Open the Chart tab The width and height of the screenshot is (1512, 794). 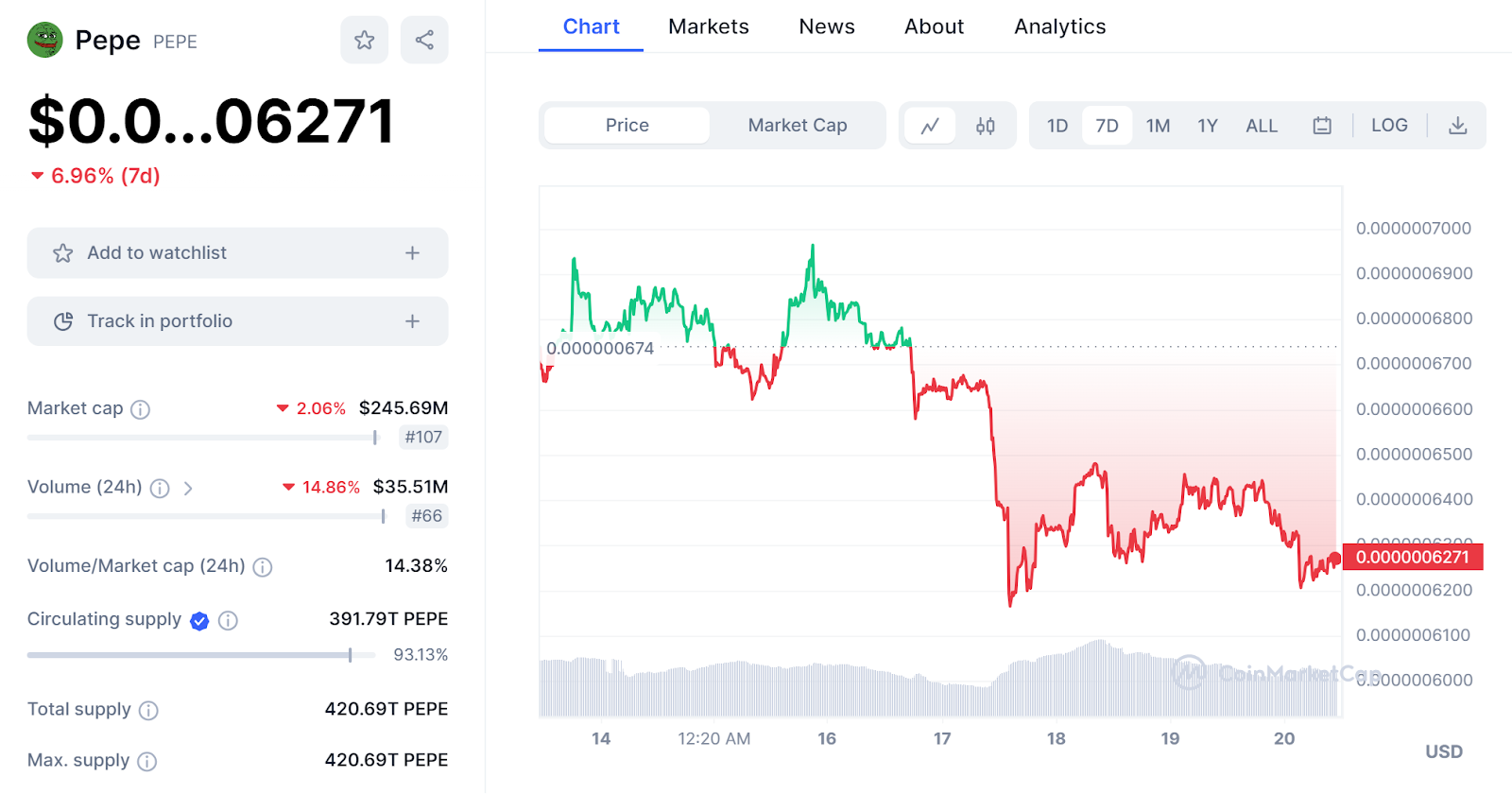[592, 26]
